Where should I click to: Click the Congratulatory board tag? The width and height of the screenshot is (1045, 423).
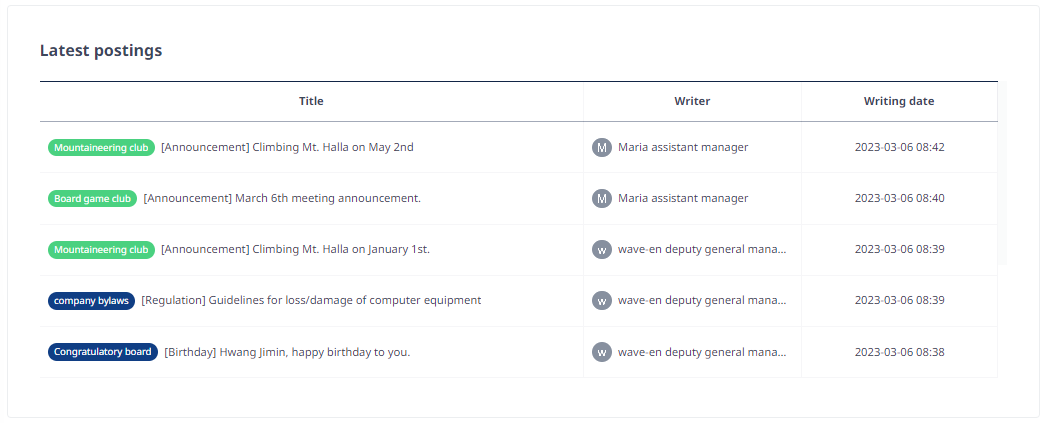click(103, 352)
